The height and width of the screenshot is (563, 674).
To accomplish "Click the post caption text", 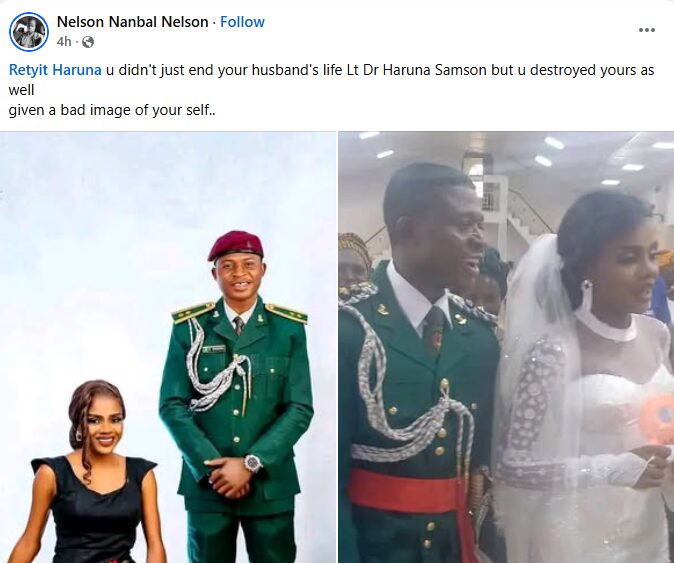I will click(331, 90).
